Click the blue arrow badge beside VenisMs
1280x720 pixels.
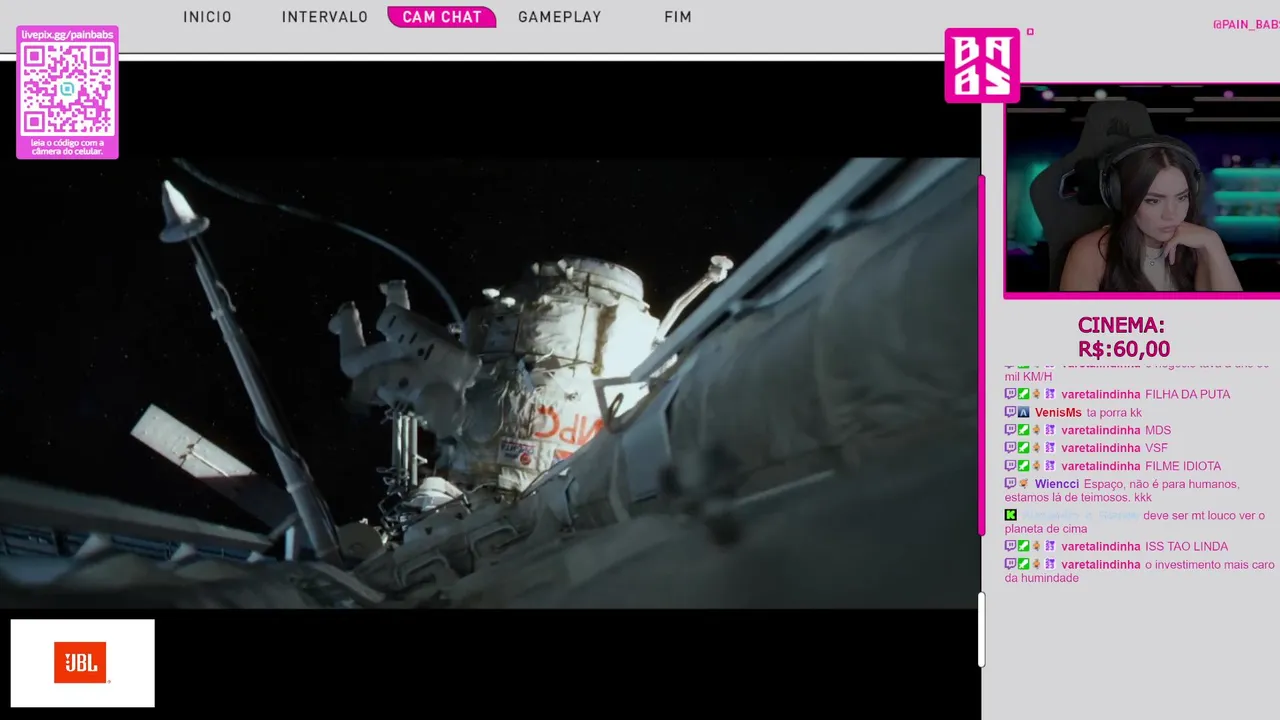[x=1023, y=412]
